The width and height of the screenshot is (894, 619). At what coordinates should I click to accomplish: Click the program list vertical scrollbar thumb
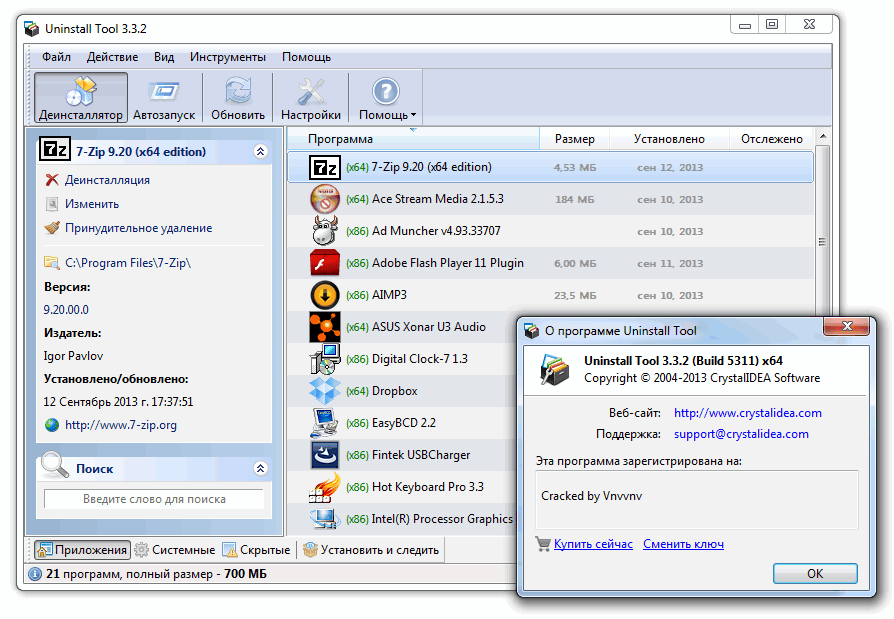pos(822,242)
